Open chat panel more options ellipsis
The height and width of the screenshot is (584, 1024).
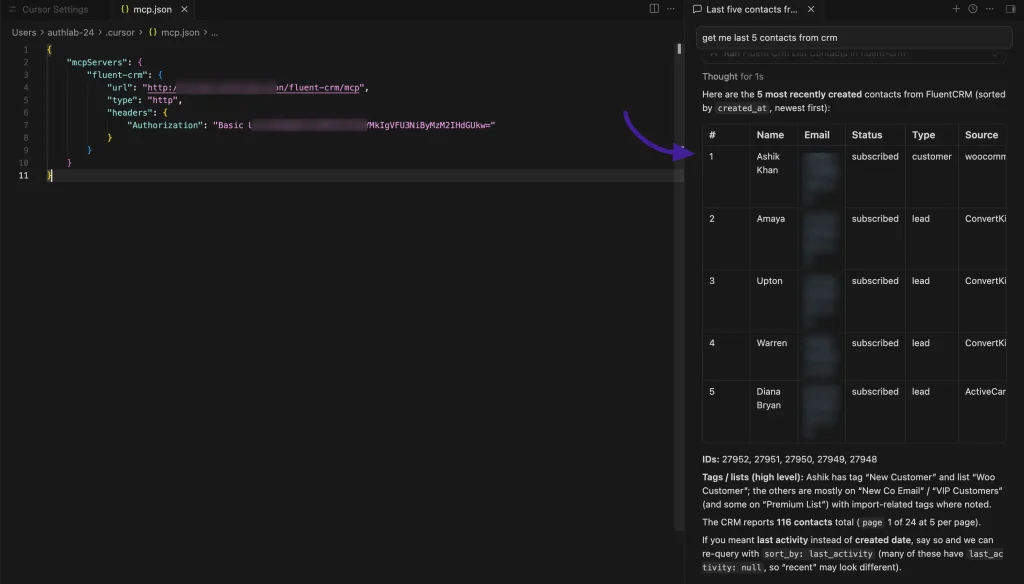989,8
